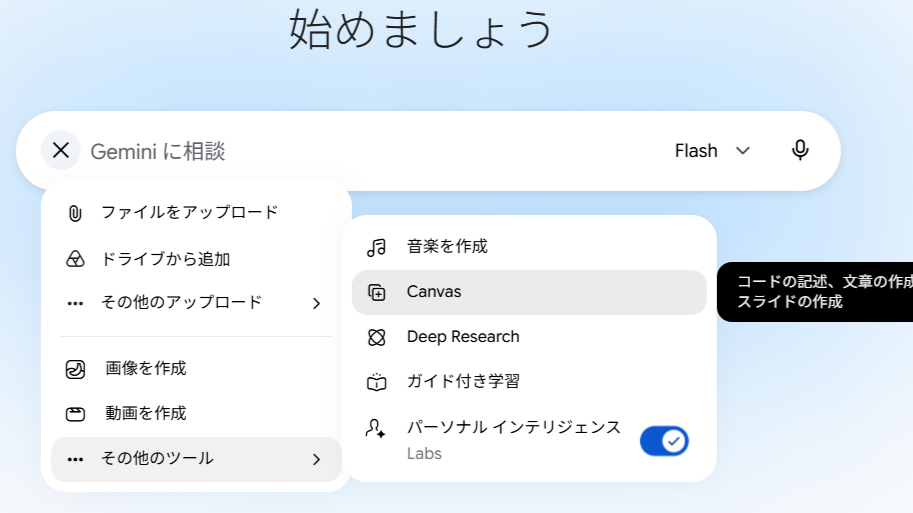913x513 pixels.
Task: Click the Canvas tooltip description
Action: (815, 292)
